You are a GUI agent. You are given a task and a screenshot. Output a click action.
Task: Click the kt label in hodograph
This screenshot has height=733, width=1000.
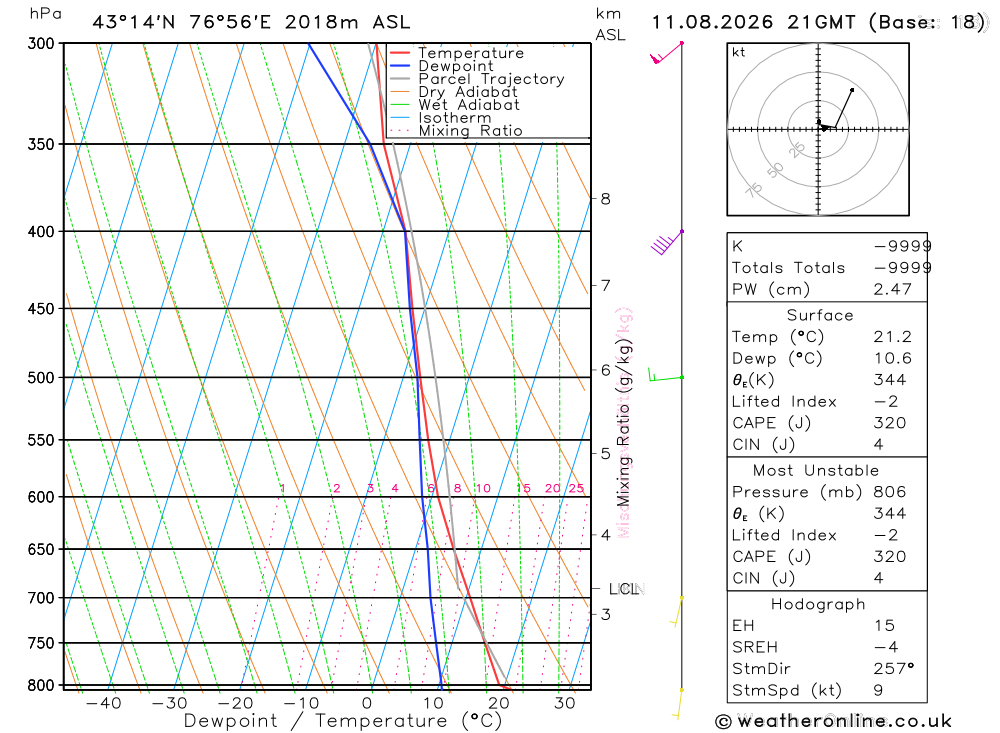[x=739, y=52]
